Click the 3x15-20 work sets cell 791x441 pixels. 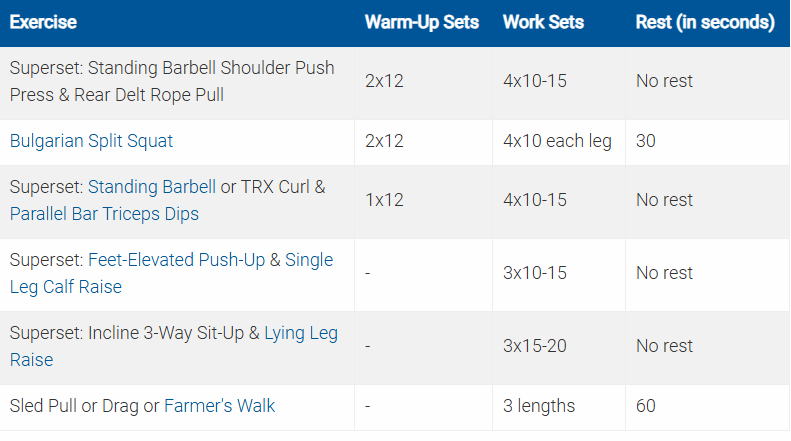pyautogui.click(x=535, y=346)
